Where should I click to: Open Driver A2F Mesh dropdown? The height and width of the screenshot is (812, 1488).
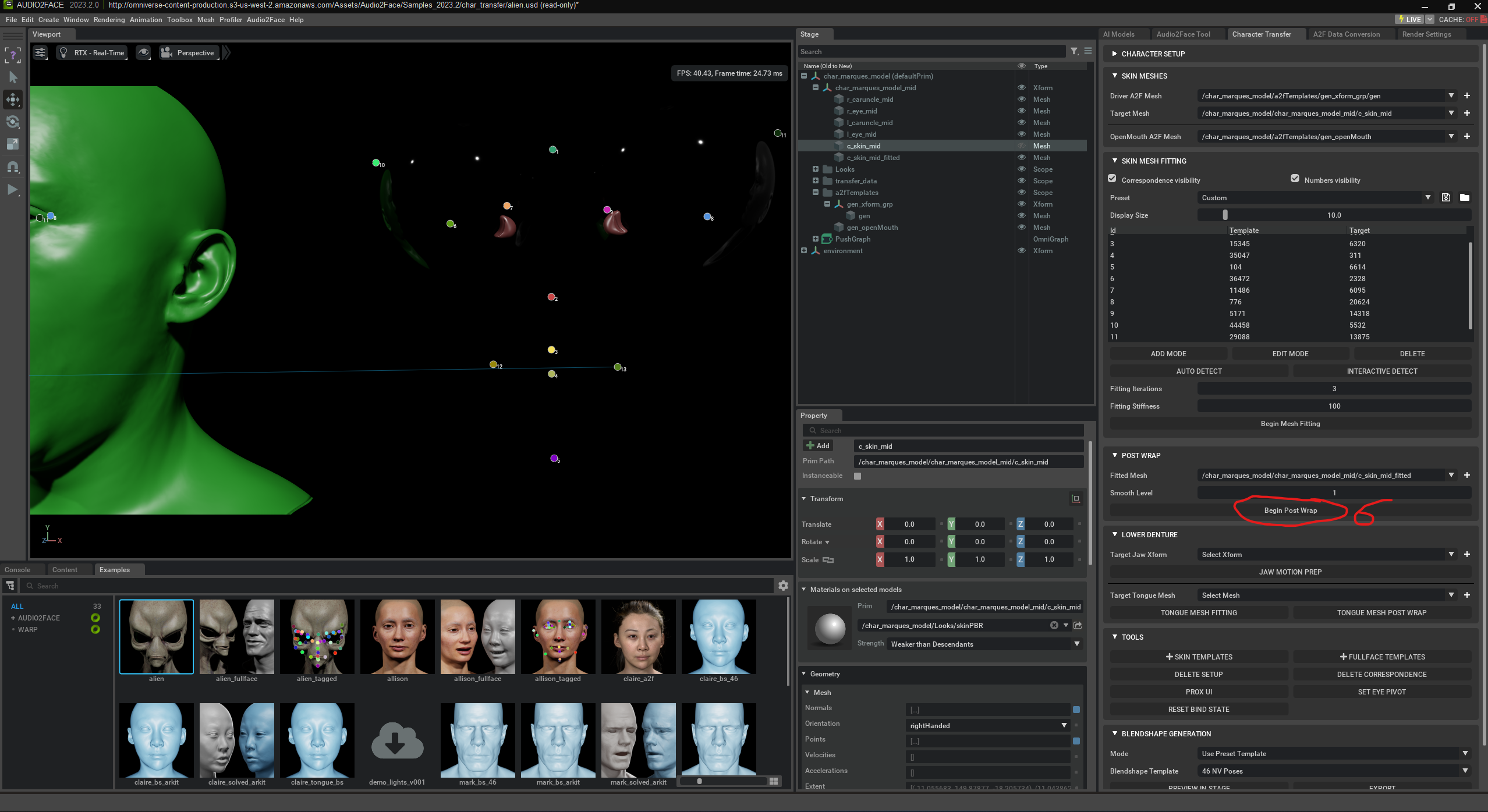1451,95
